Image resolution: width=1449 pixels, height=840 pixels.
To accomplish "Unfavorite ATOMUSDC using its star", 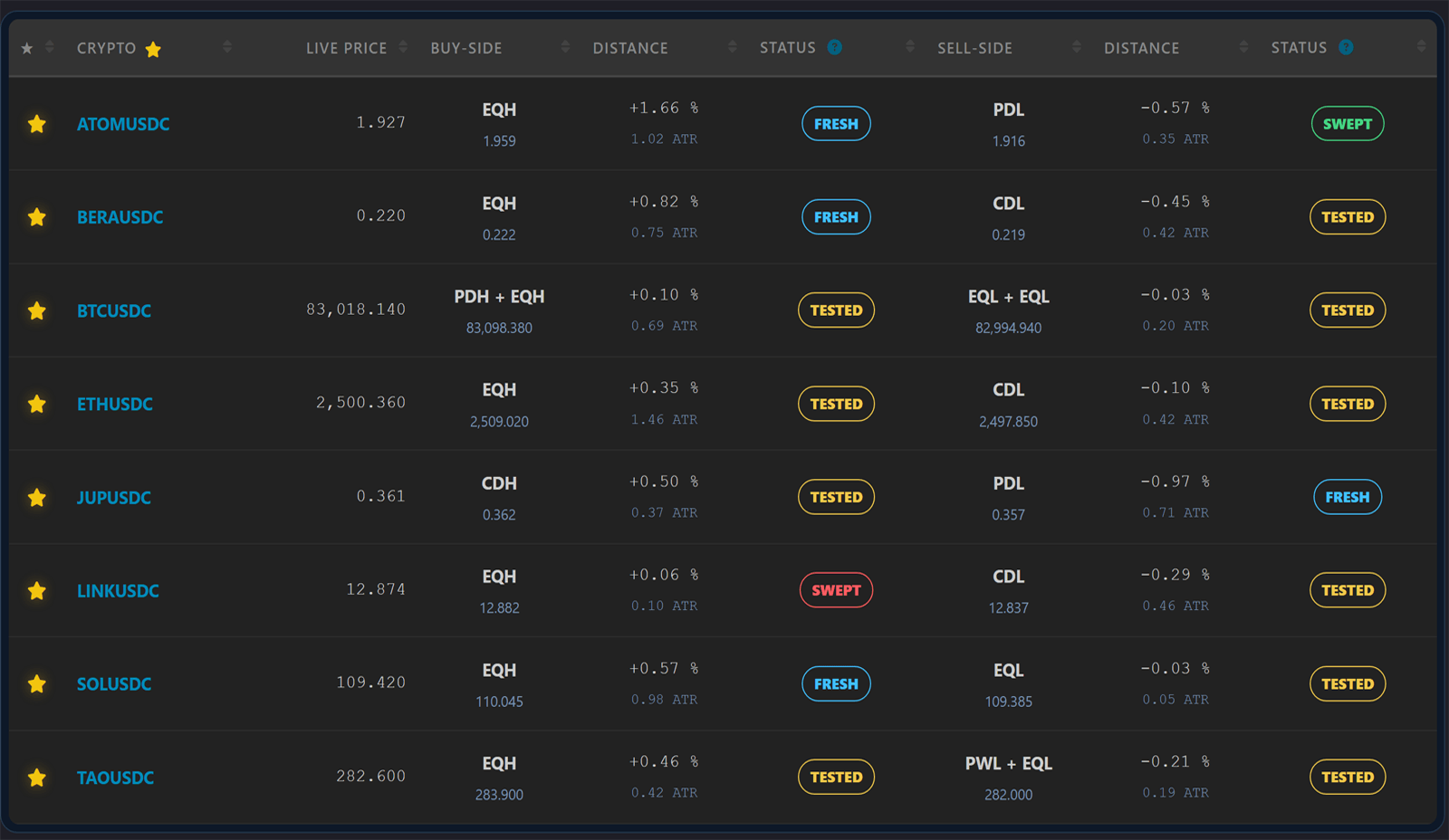I will click(x=37, y=124).
